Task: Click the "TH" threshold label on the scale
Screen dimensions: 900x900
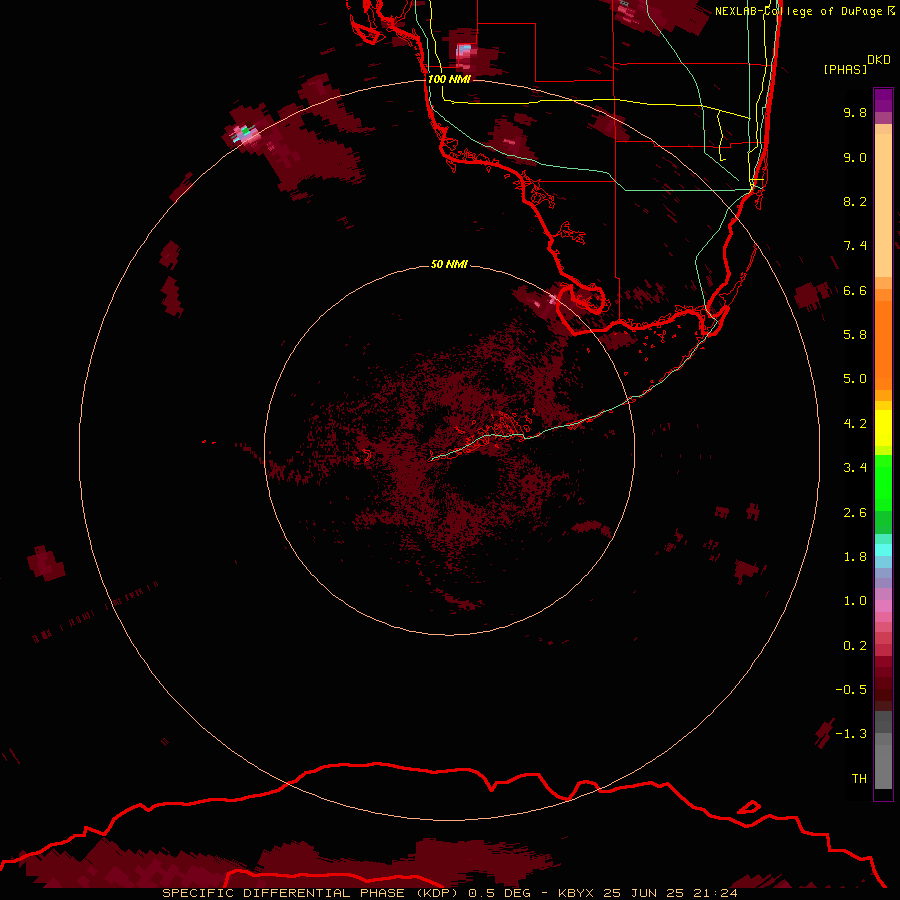Action: (x=859, y=779)
